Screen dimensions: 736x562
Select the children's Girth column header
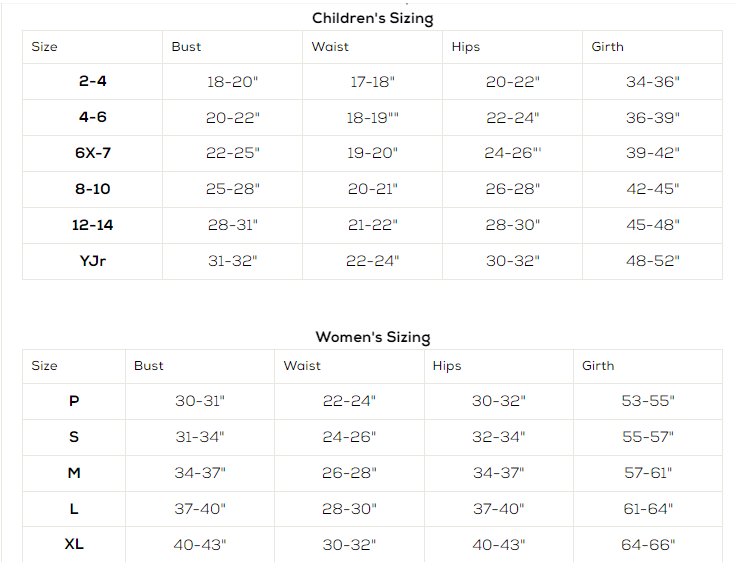coord(607,47)
